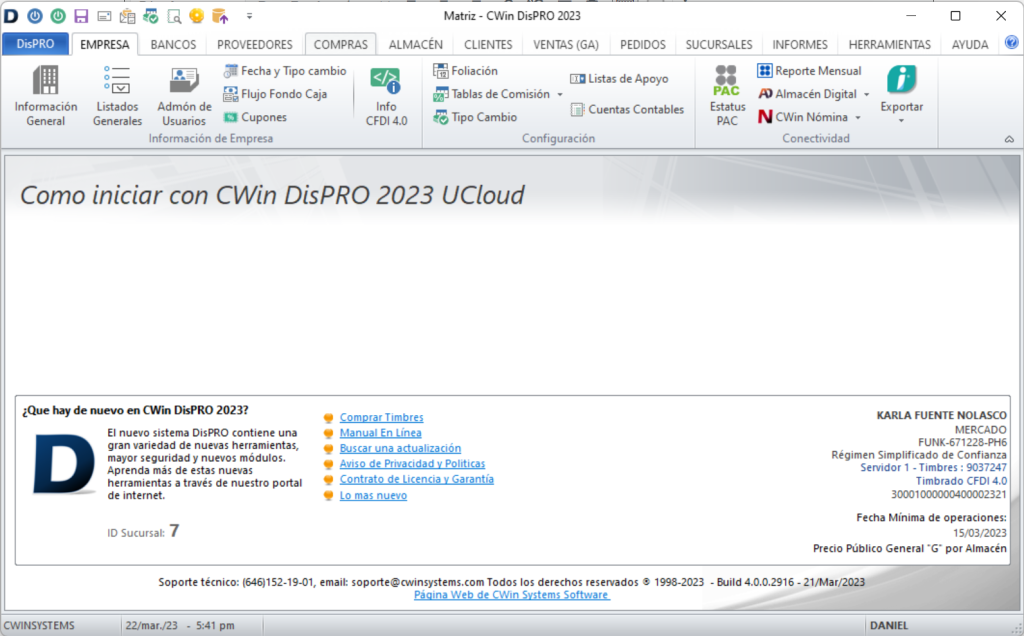Open the Cuentas Contables configuration
This screenshot has width=1024, height=636.
point(626,110)
